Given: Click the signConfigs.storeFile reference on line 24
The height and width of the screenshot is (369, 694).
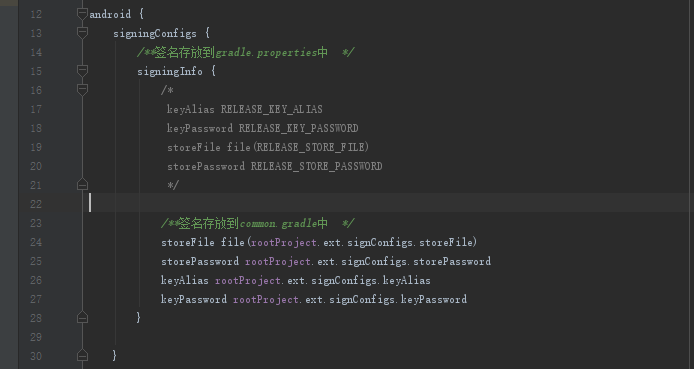Looking at the screenshot, I should [409, 242].
